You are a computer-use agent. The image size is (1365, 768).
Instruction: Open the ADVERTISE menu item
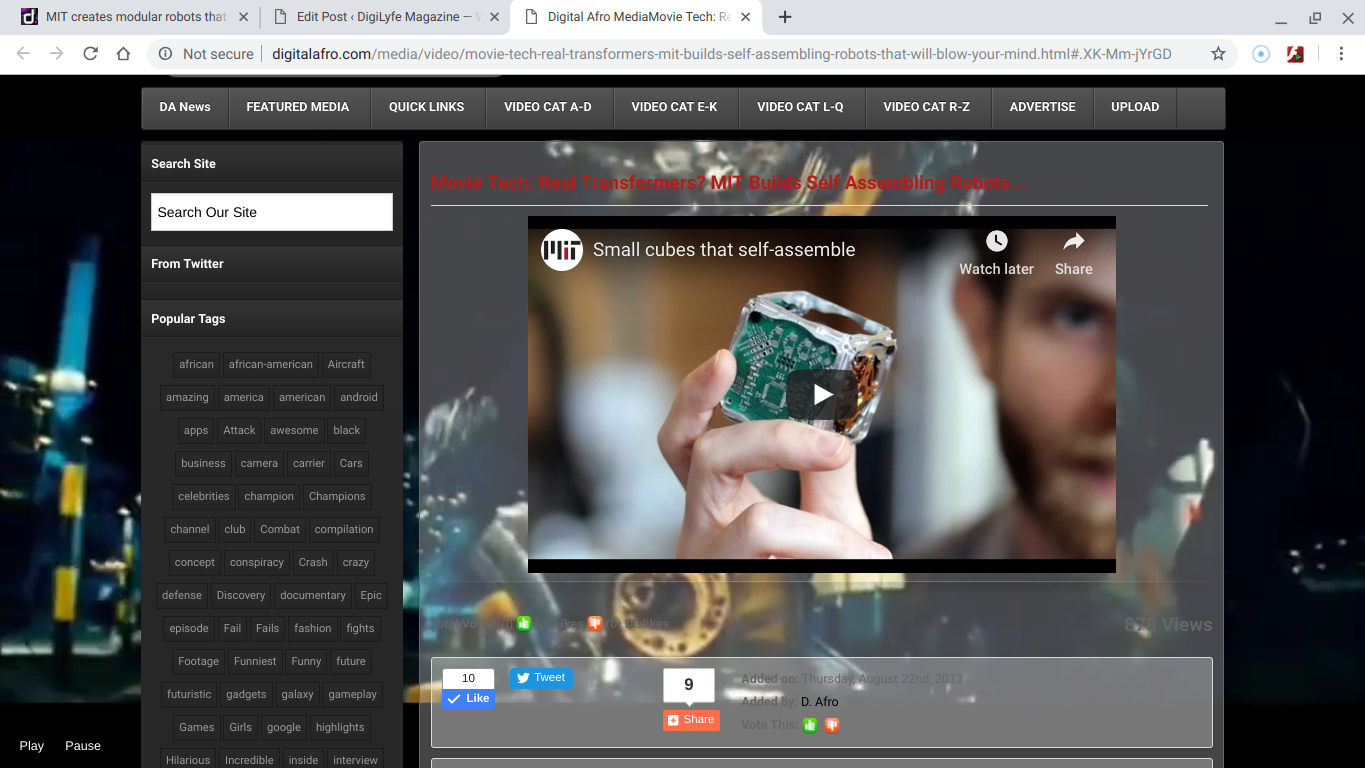click(x=1043, y=107)
